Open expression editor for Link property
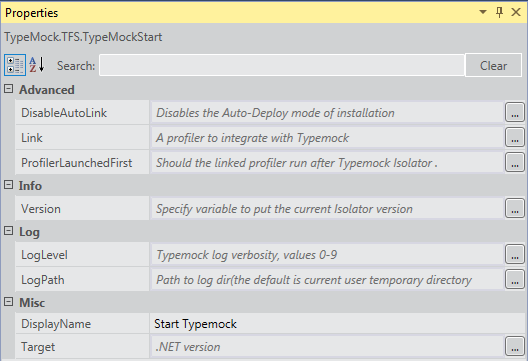The height and width of the screenshot is (361, 528). point(515,137)
